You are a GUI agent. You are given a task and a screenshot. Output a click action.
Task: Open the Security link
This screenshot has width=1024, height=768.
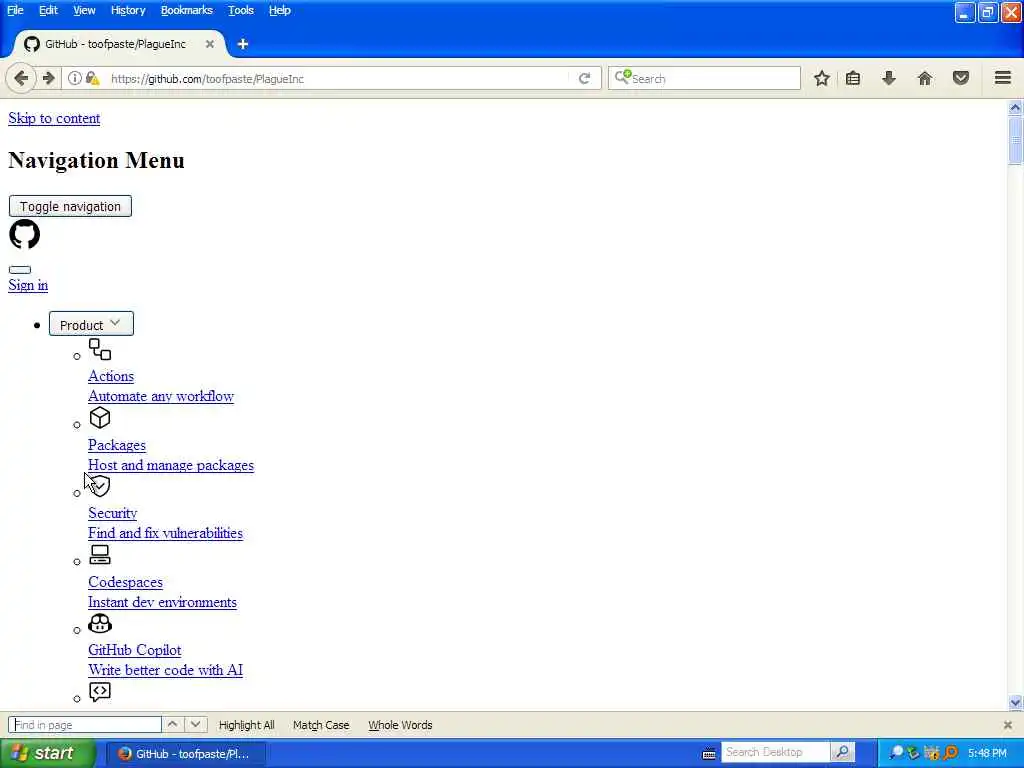pyautogui.click(x=112, y=513)
